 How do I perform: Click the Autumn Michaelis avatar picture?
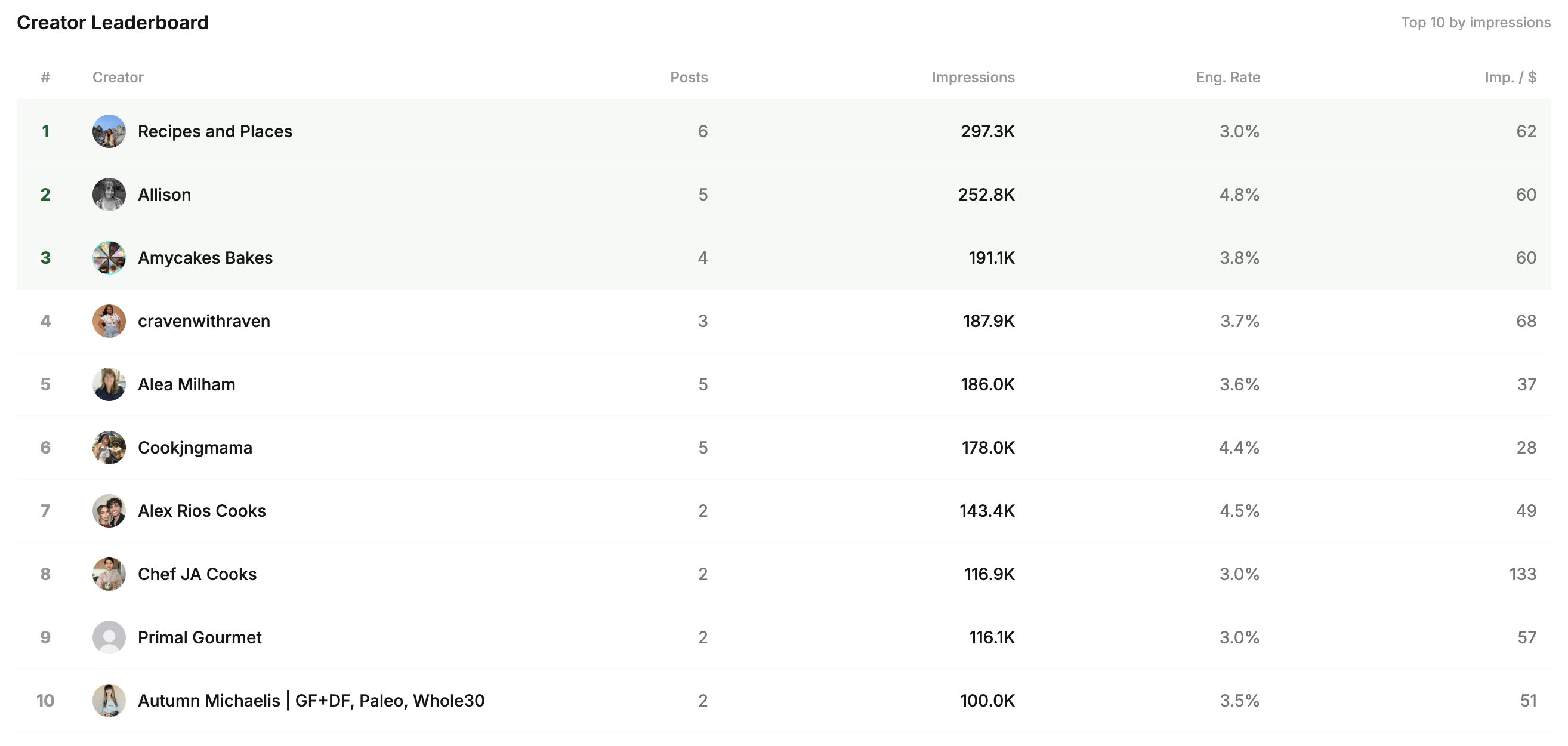pyautogui.click(x=109, y=701)
